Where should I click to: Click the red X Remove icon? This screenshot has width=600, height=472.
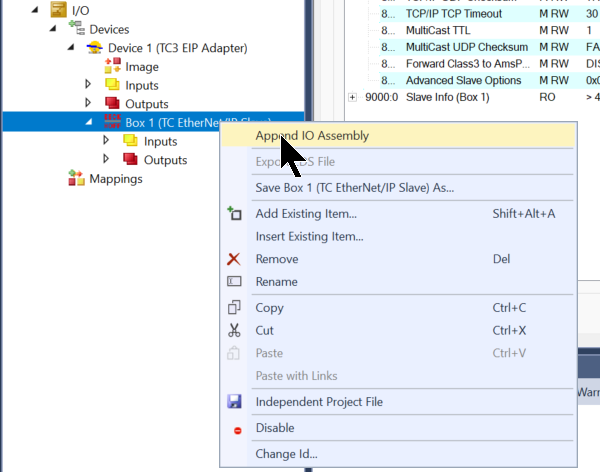tap(235, 259)
